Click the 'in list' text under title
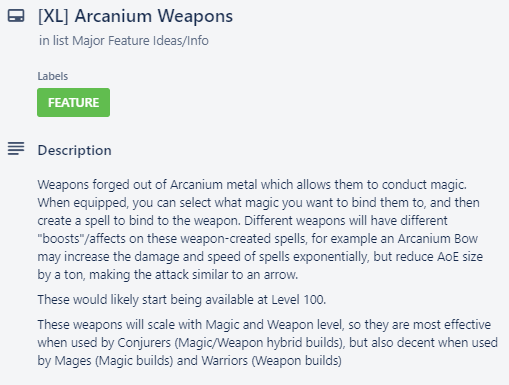 [54, 41]
